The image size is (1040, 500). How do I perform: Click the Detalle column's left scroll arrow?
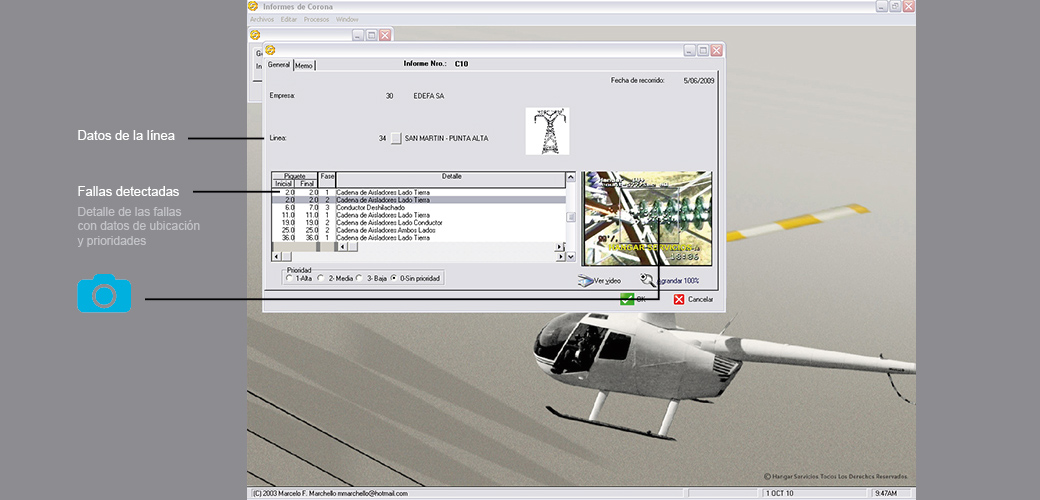point(342,247)
